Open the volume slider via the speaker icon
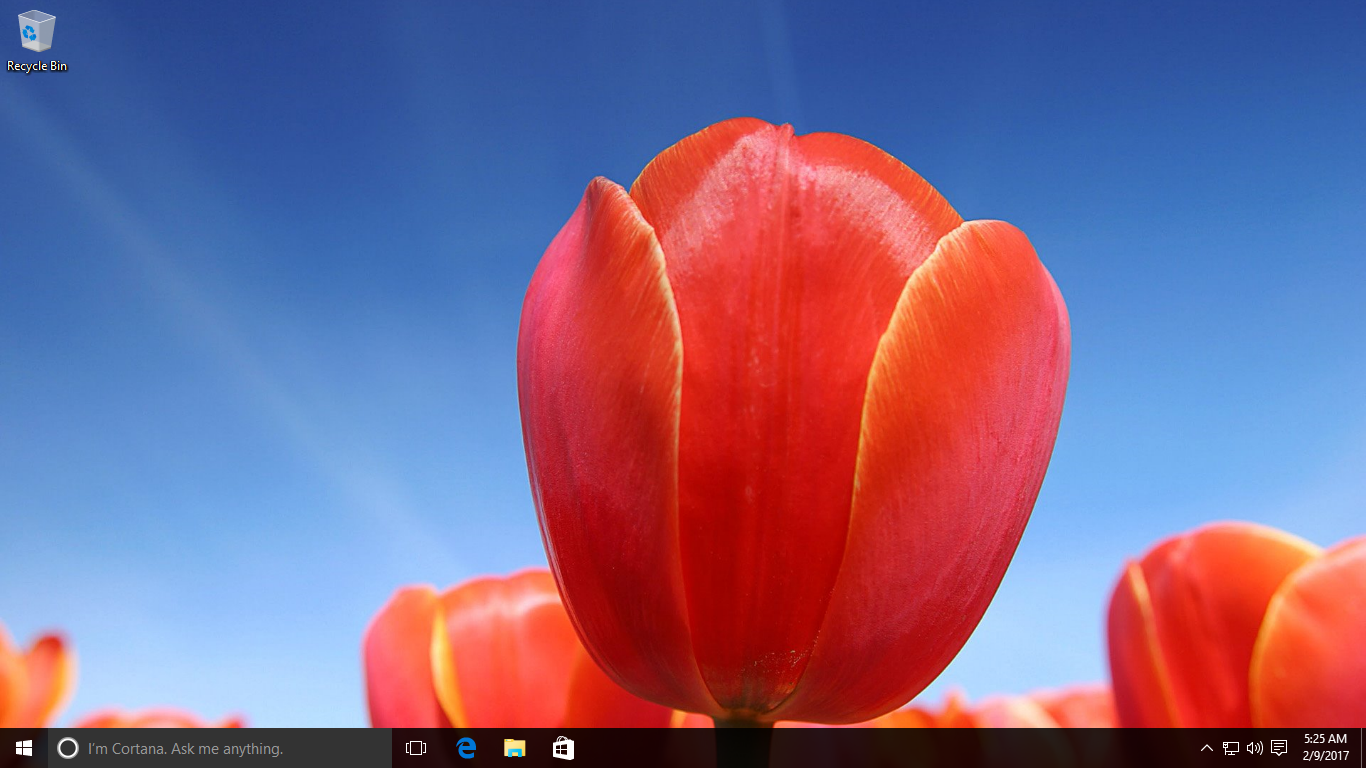 [x=1254, y=747]
